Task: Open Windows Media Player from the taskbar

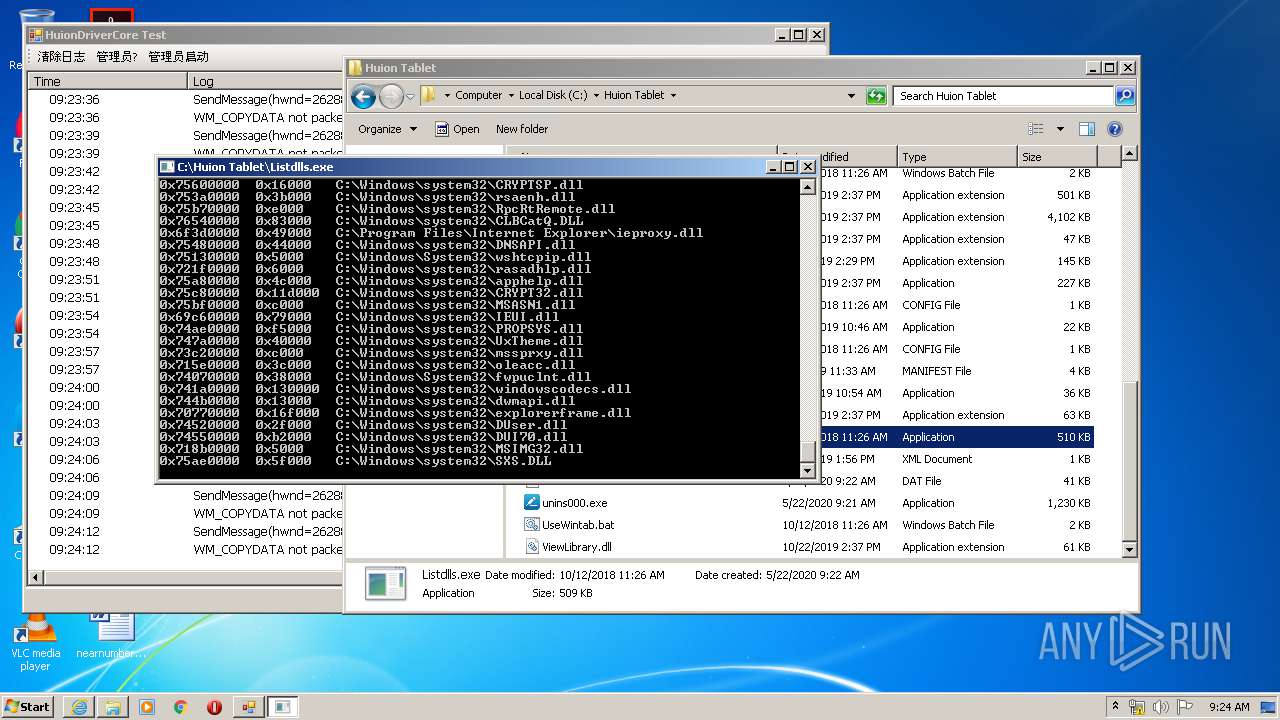Action: tap(147, 707)
